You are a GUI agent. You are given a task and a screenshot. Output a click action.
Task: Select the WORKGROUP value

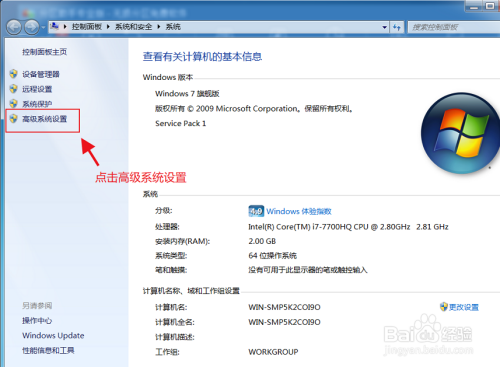(x=273, y=352)
